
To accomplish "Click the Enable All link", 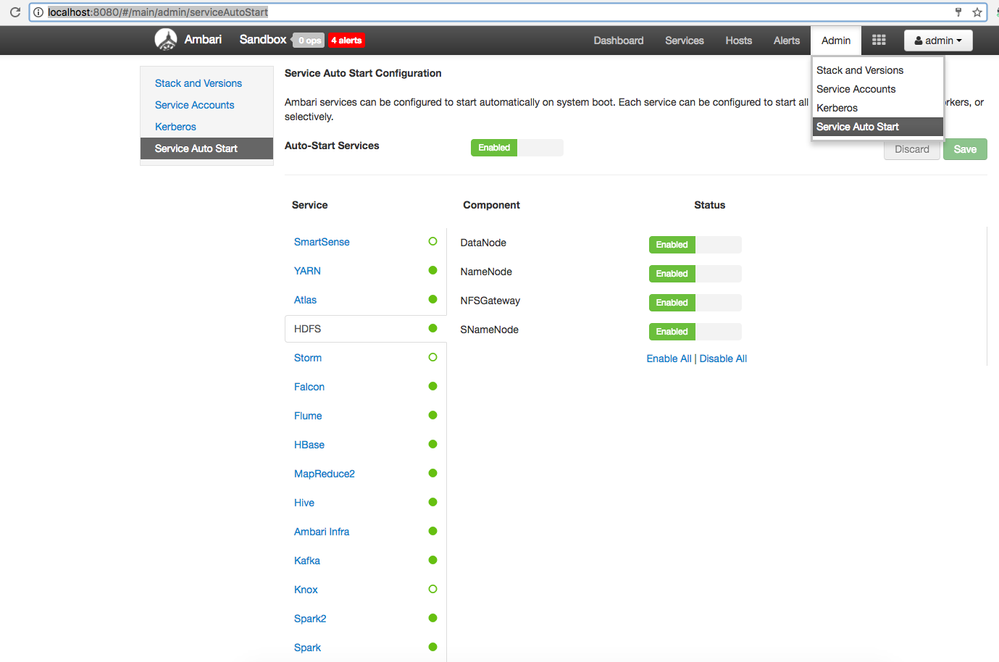I will [x=669, y=359].
